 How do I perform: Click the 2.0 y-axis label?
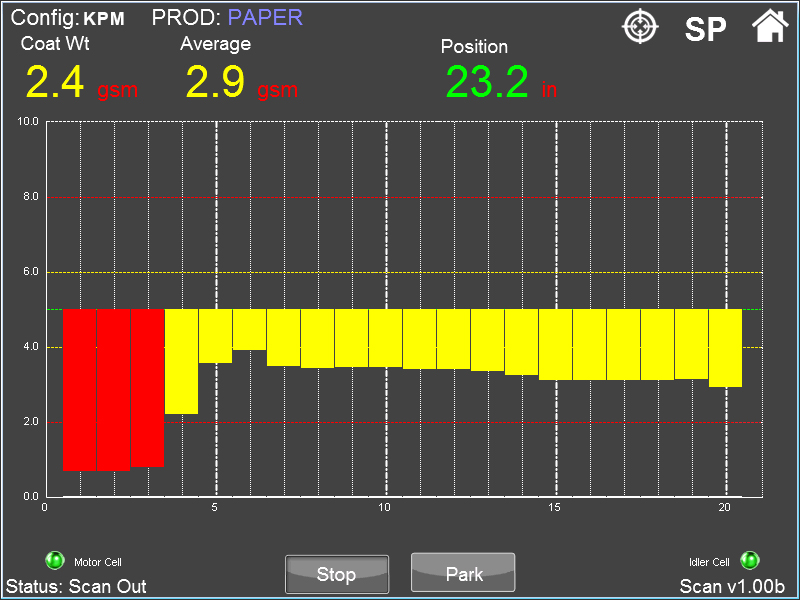[31, 421]
